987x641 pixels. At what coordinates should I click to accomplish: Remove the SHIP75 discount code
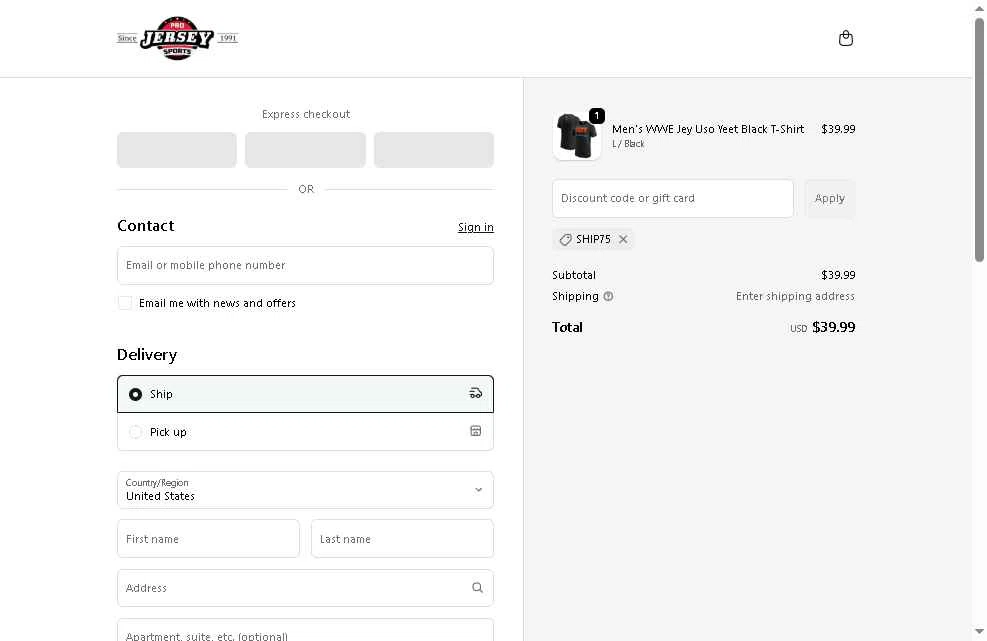[x=623, y=239]
